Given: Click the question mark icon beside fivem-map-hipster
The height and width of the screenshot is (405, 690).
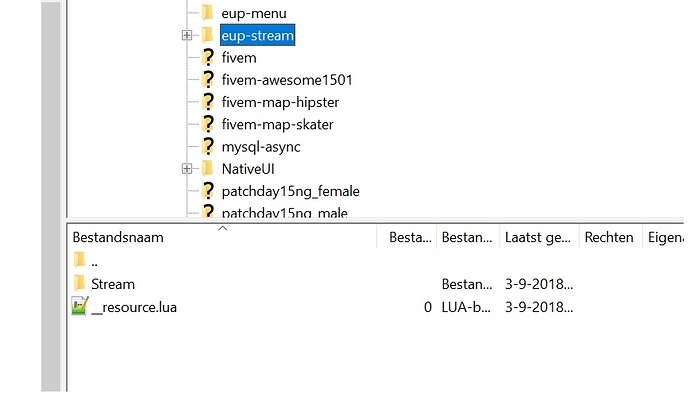Looking at the screenshot, I should click(x=208, y=102).
